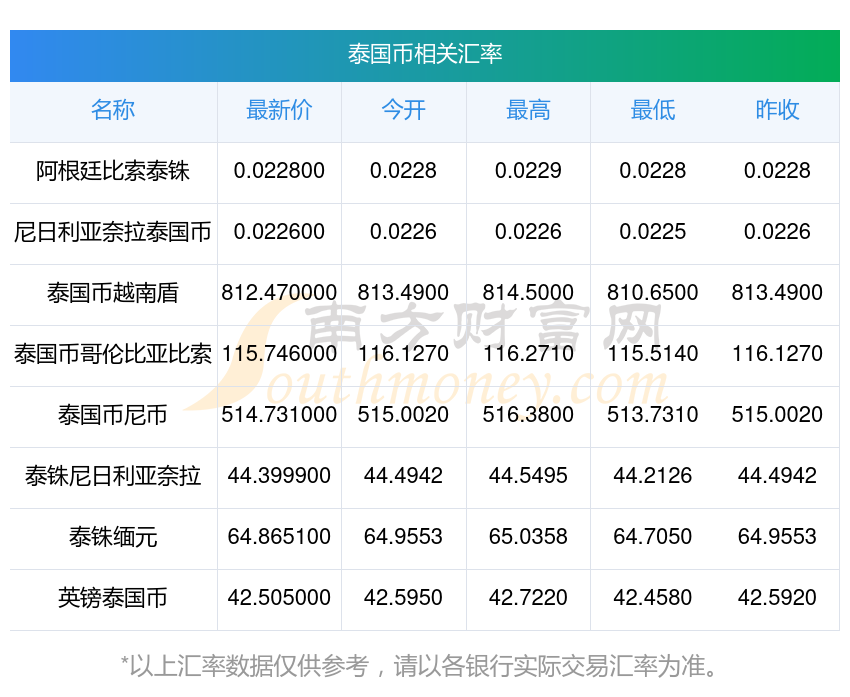
Task: Click the 116.1270 previous close value
Action: (777, 354)
